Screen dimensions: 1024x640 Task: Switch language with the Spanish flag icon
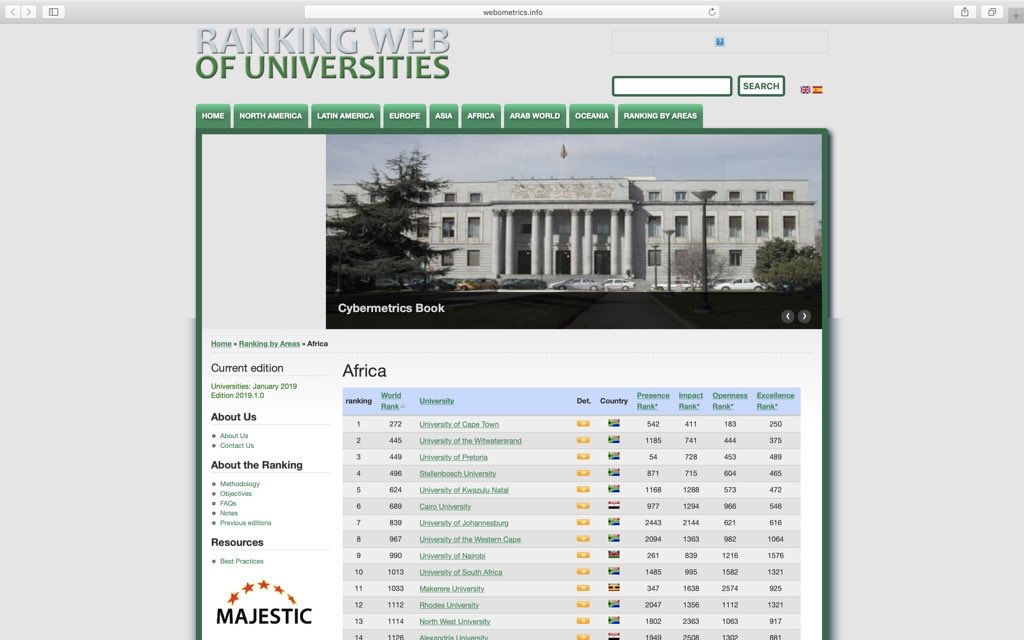click(x=817, y=89)
